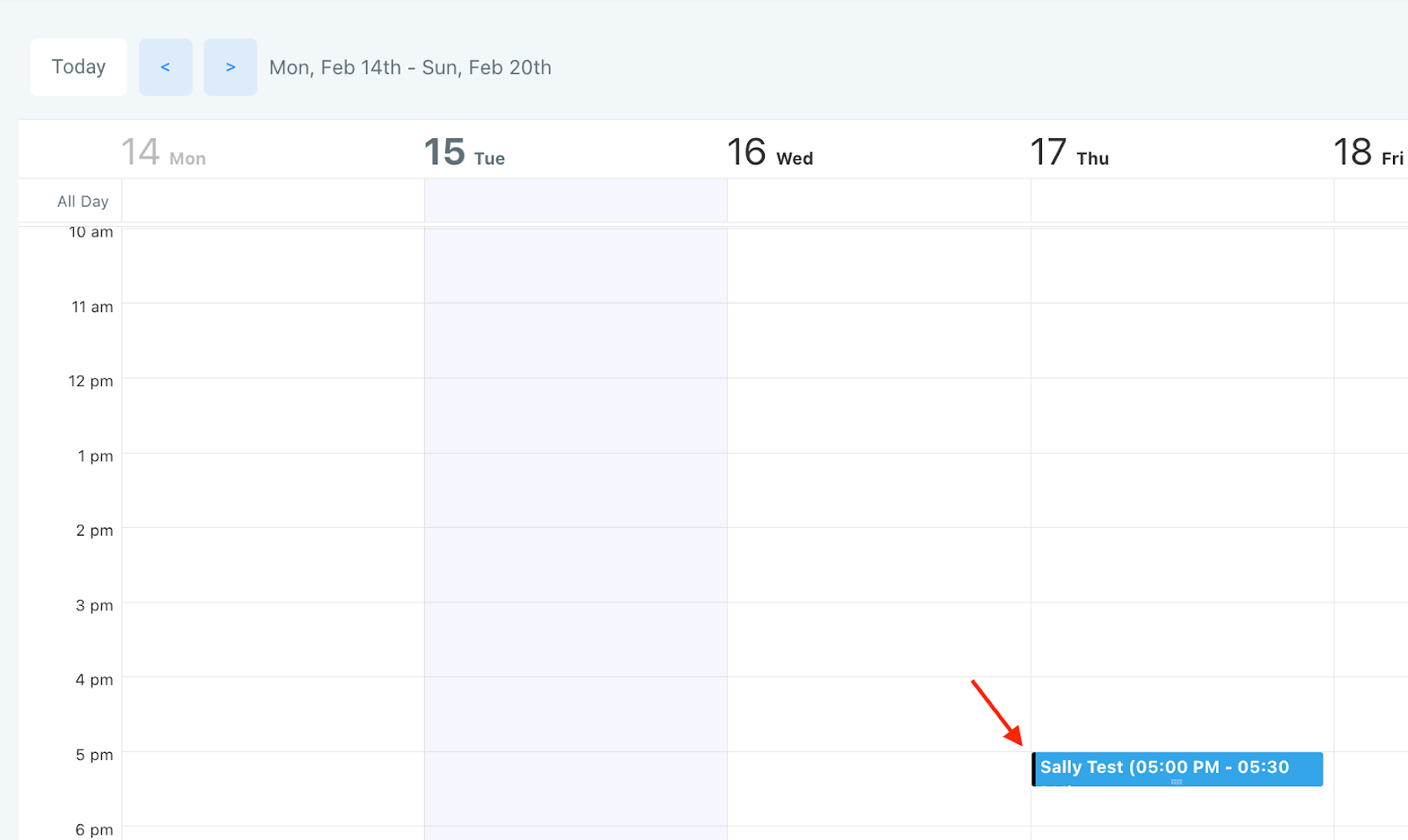
Task: Click the 12 pm slot on Tuesday 15
Action: click(x=576, y=415)
